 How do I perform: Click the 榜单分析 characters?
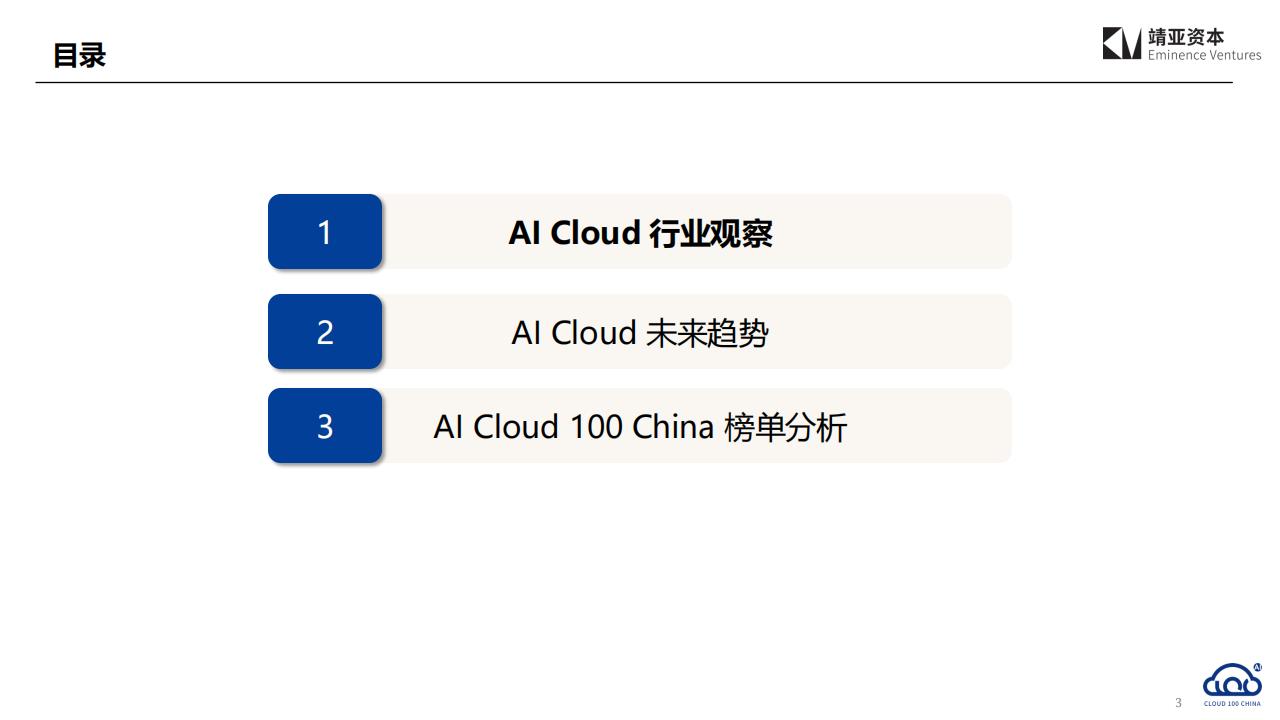click(786, 428)
